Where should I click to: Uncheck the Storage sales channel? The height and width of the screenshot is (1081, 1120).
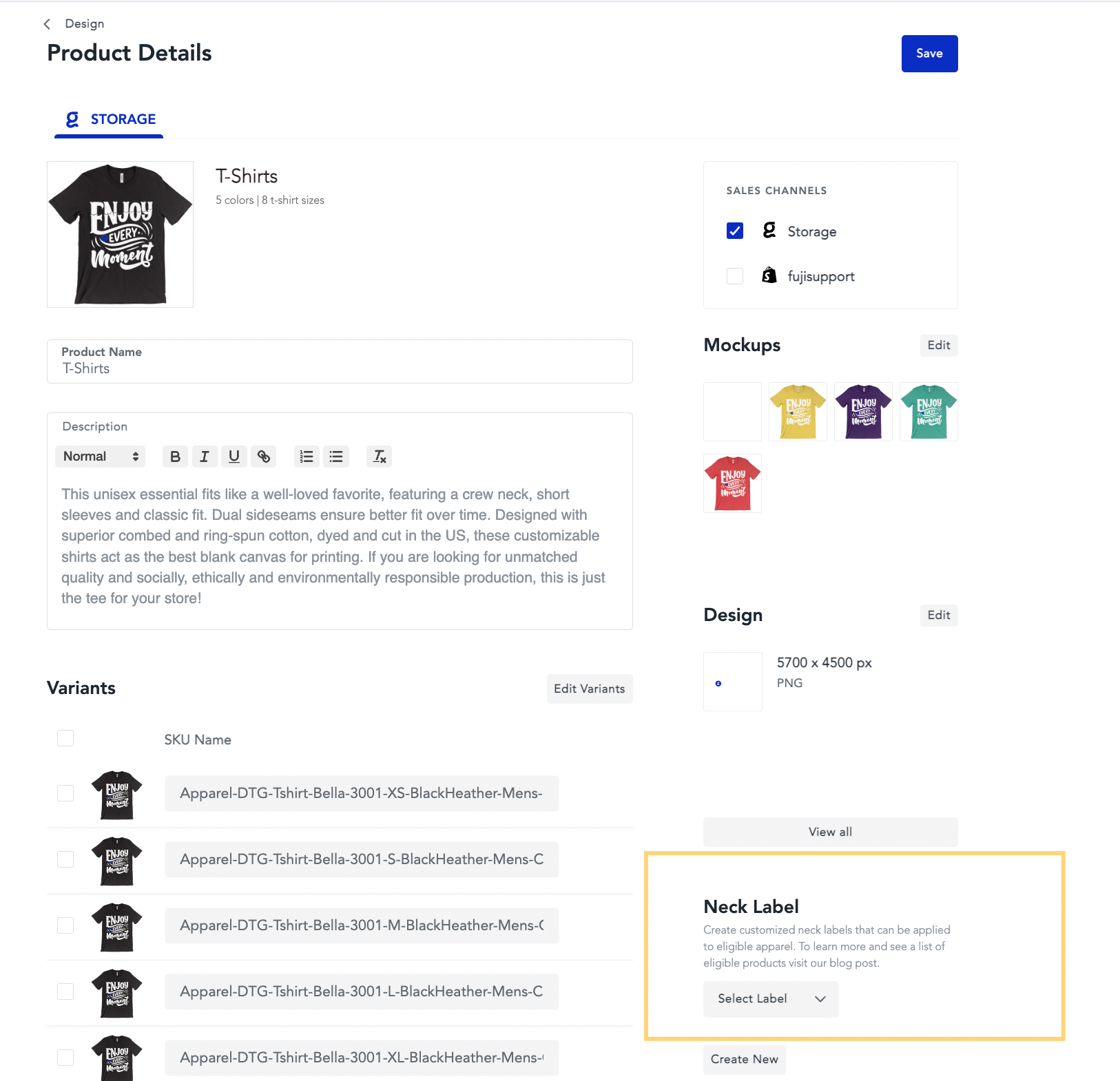[734, 231]
